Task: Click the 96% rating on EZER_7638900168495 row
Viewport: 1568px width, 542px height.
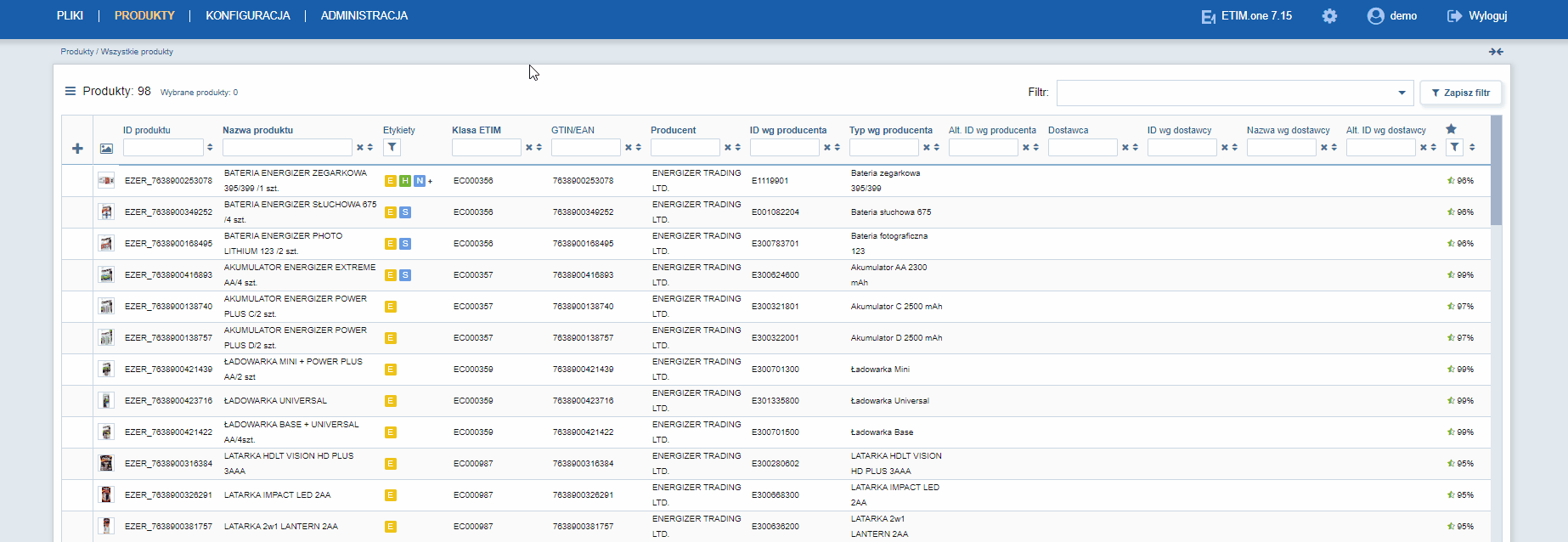Action: (x=1461, y=244)
